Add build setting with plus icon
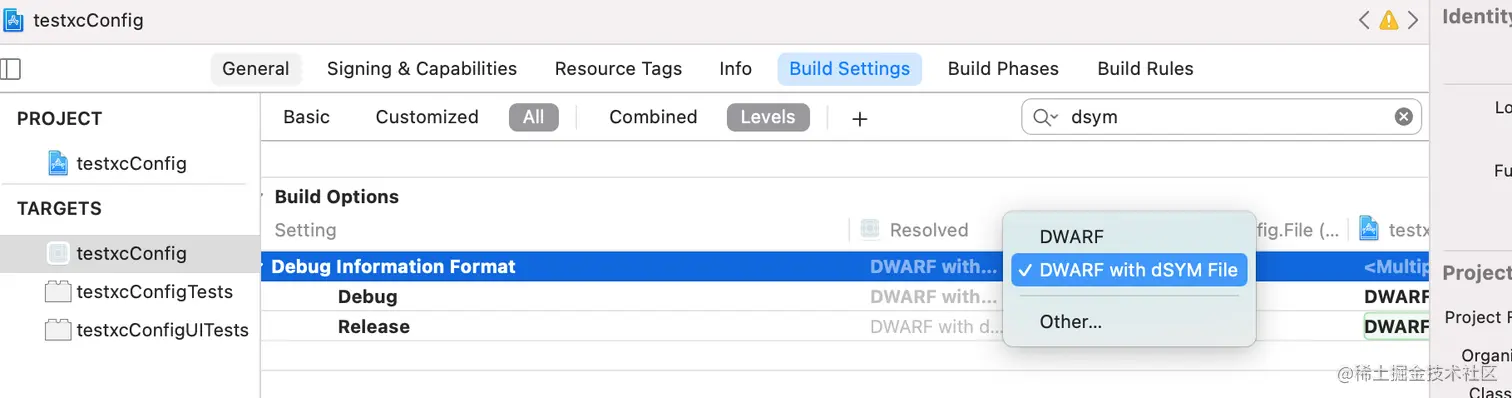The image size is (1512, 398). tap(859, 119)
